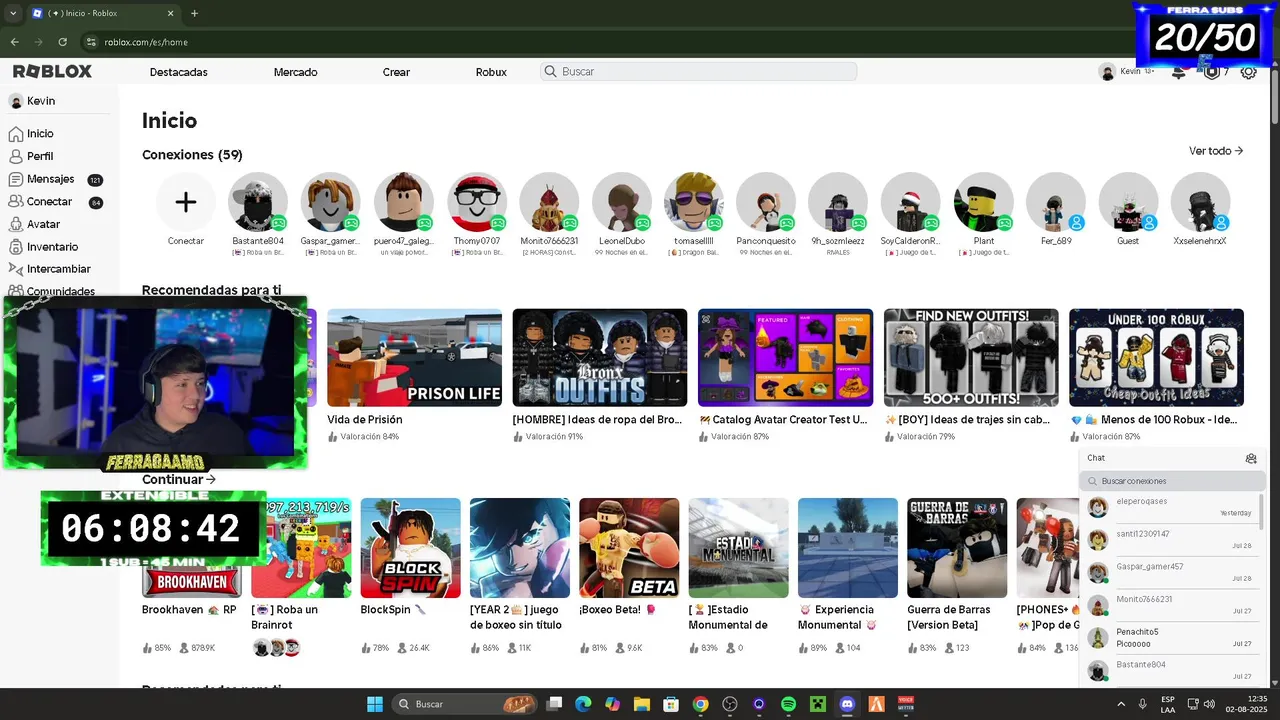The height and width of the screenshot is (720, 1280).
Task: Click the Conectar plus circle
Action: click(186, 202)
